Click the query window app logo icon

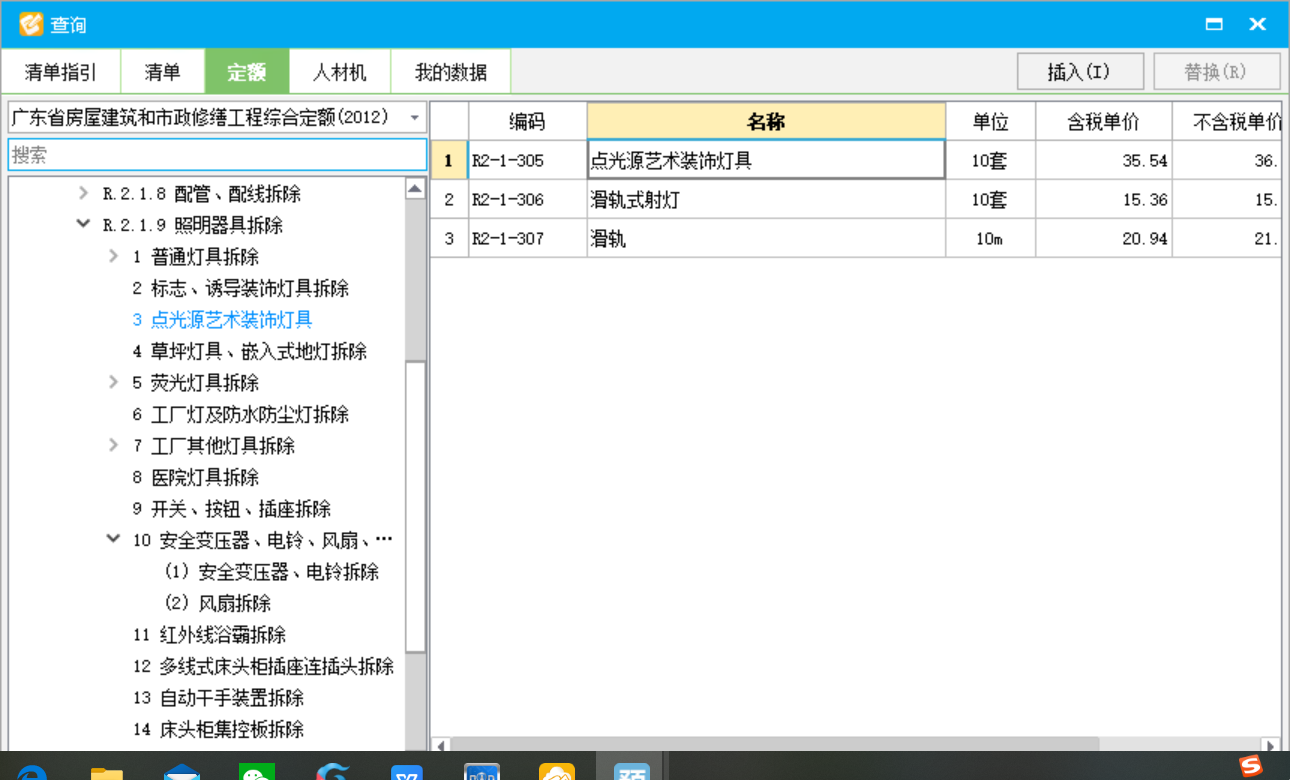[x=31, y=23]
